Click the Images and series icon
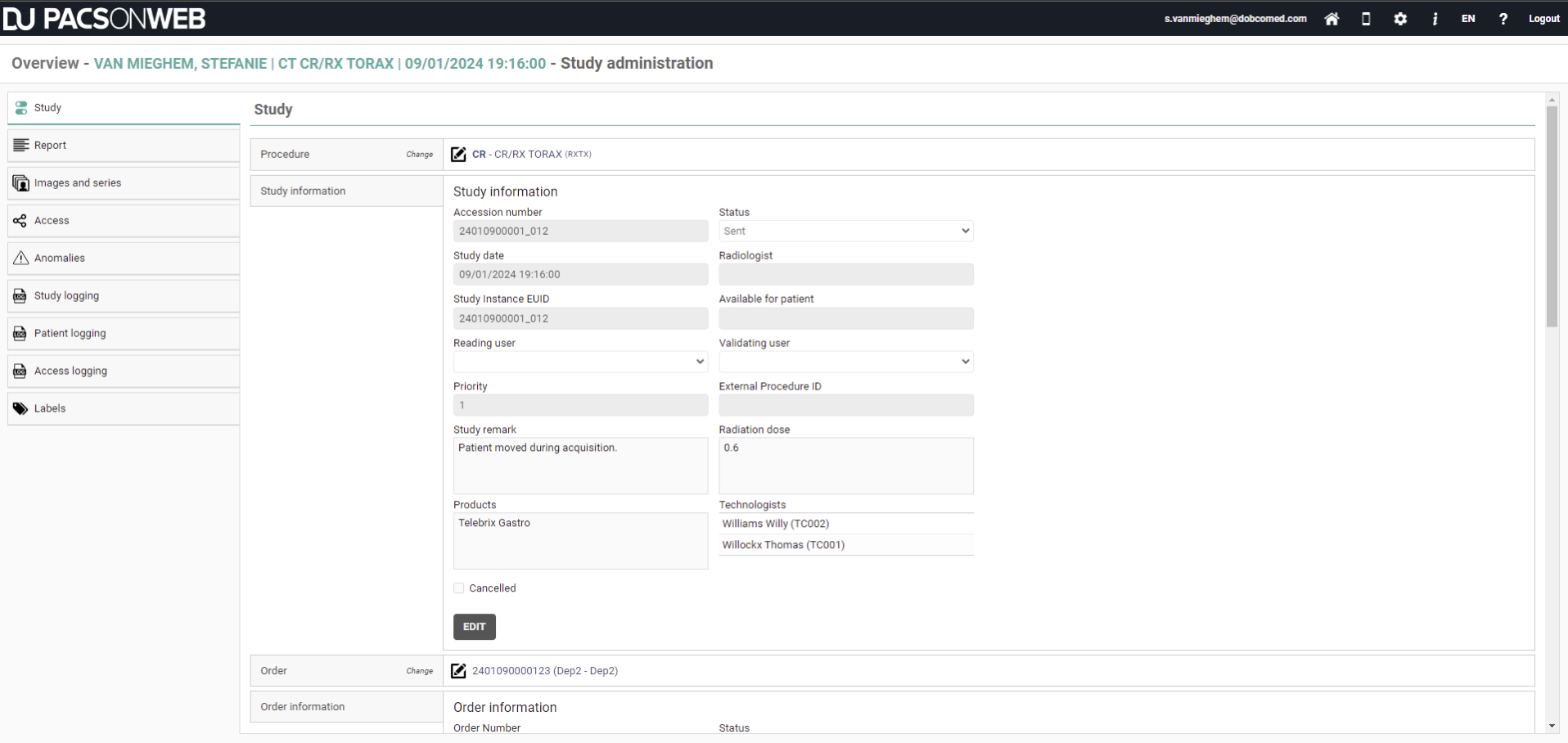This screenshot has width=1568, height=743. (x=21, y=183)
